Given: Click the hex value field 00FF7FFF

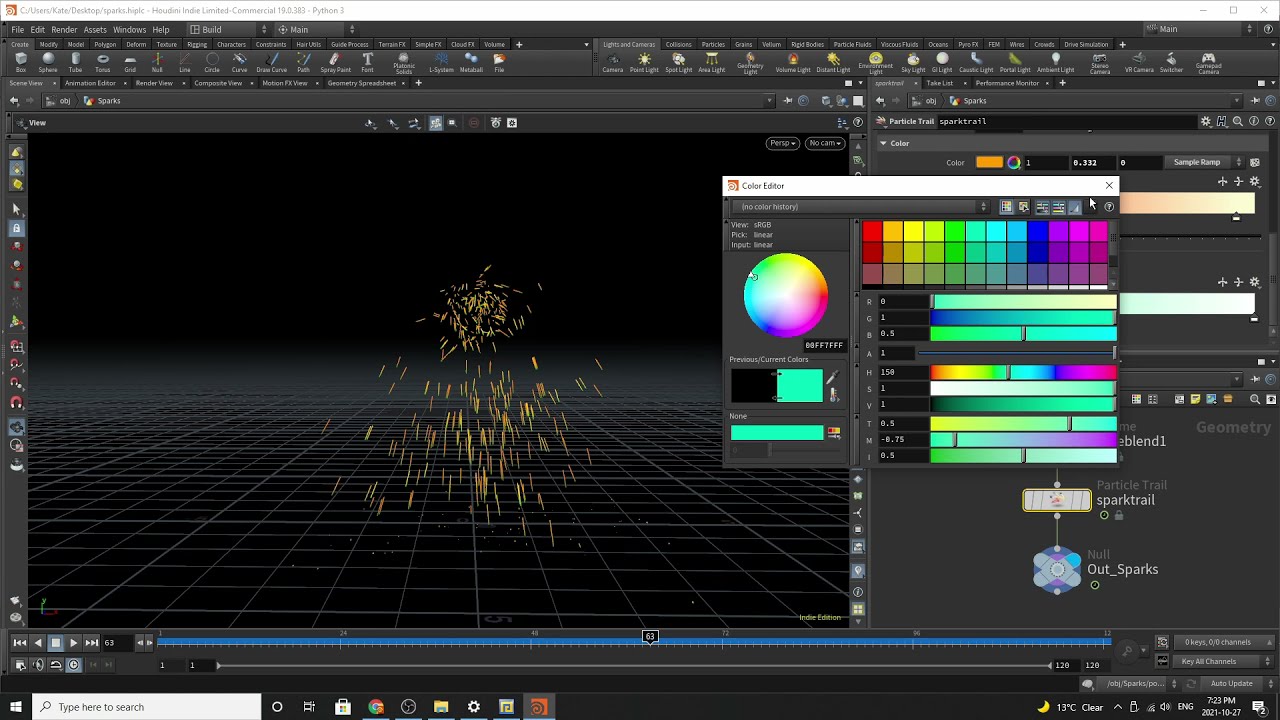Looking at the screenshot, I should point(824,345).
